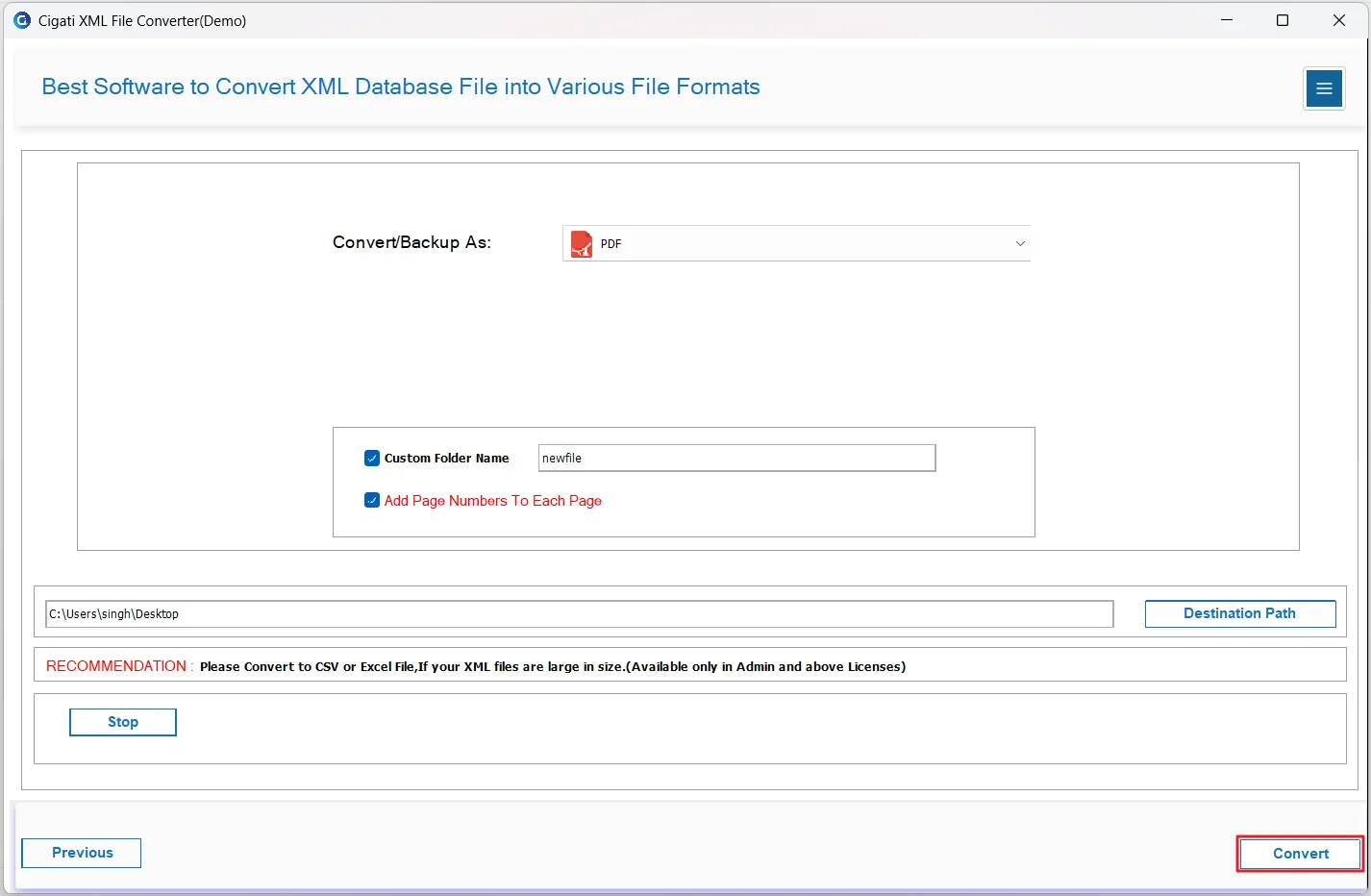
Task: Click the RECOMMENDATION notice text
Action: [476, 666]
